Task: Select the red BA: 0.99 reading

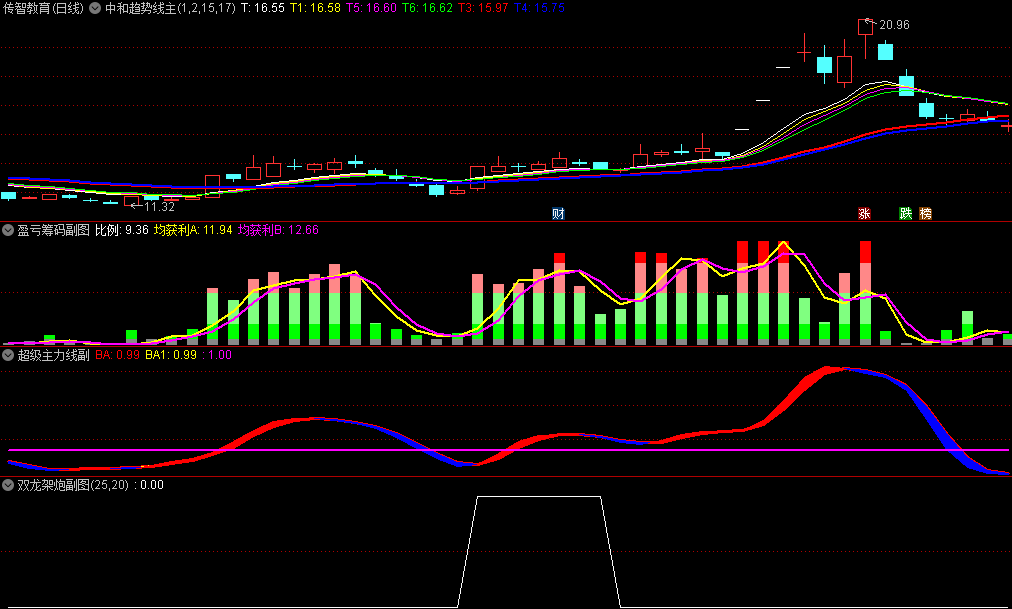Action: pos(117,355)
